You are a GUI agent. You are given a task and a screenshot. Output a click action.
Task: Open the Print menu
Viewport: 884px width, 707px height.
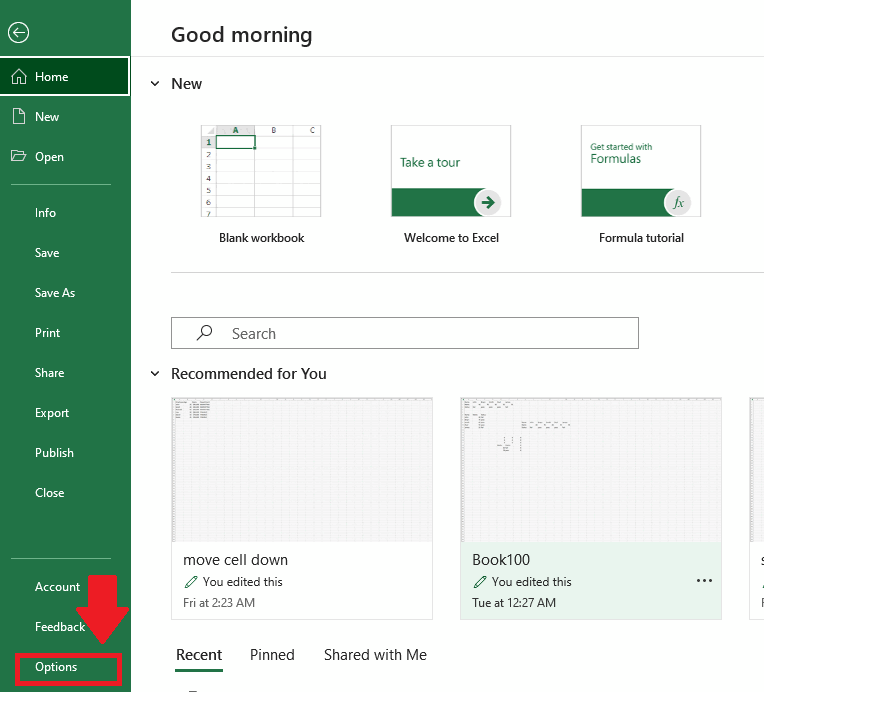click(x=47, y=332)
